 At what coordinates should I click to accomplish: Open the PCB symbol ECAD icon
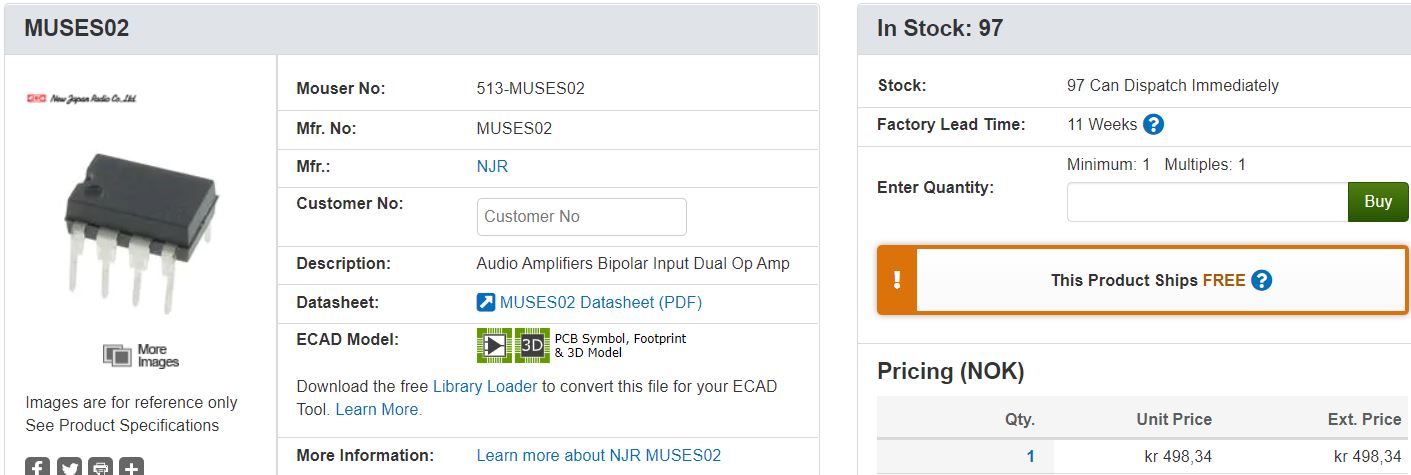[x=494, y=345]
